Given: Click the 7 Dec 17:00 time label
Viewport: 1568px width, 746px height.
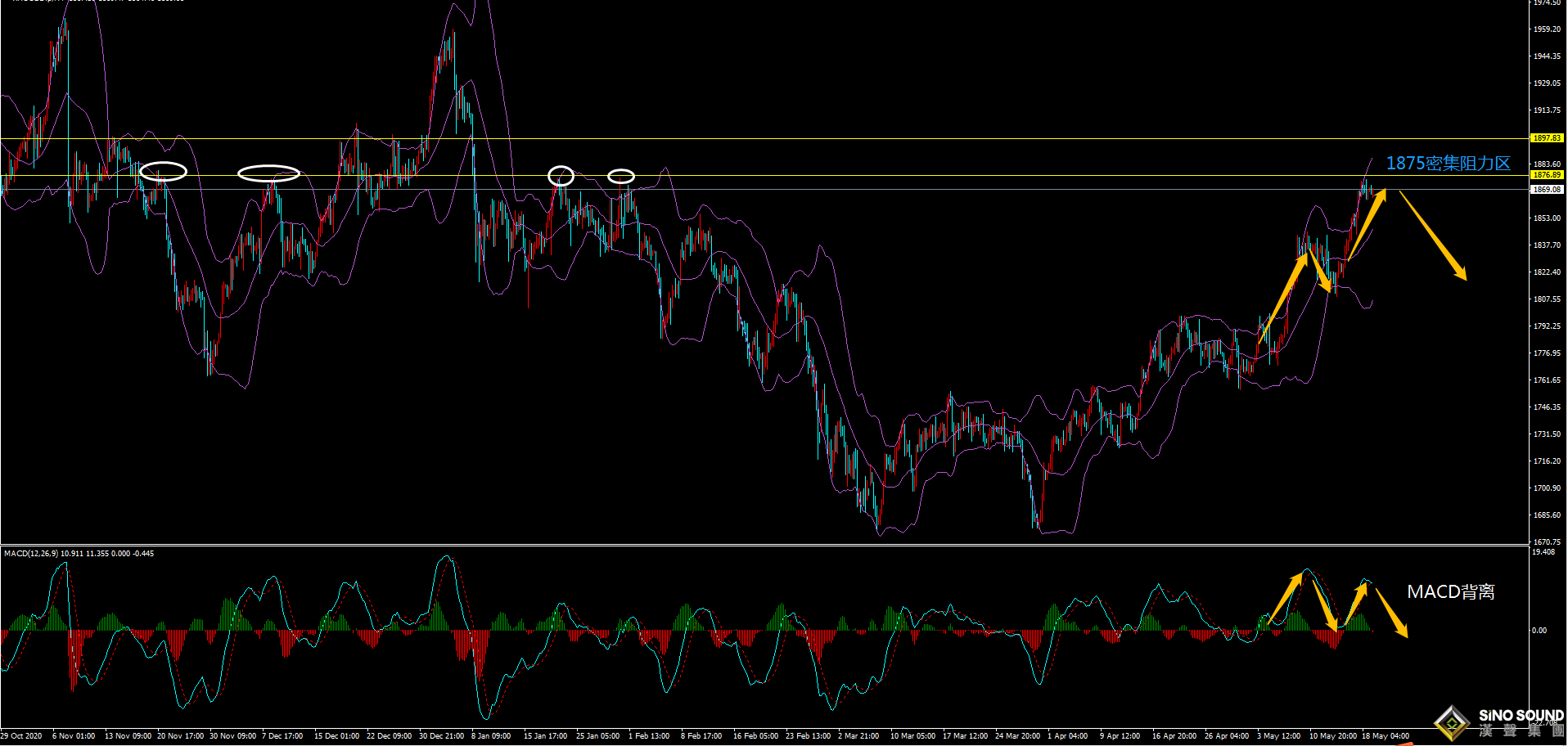Looking at the screenshot, I should coord(282,736).
